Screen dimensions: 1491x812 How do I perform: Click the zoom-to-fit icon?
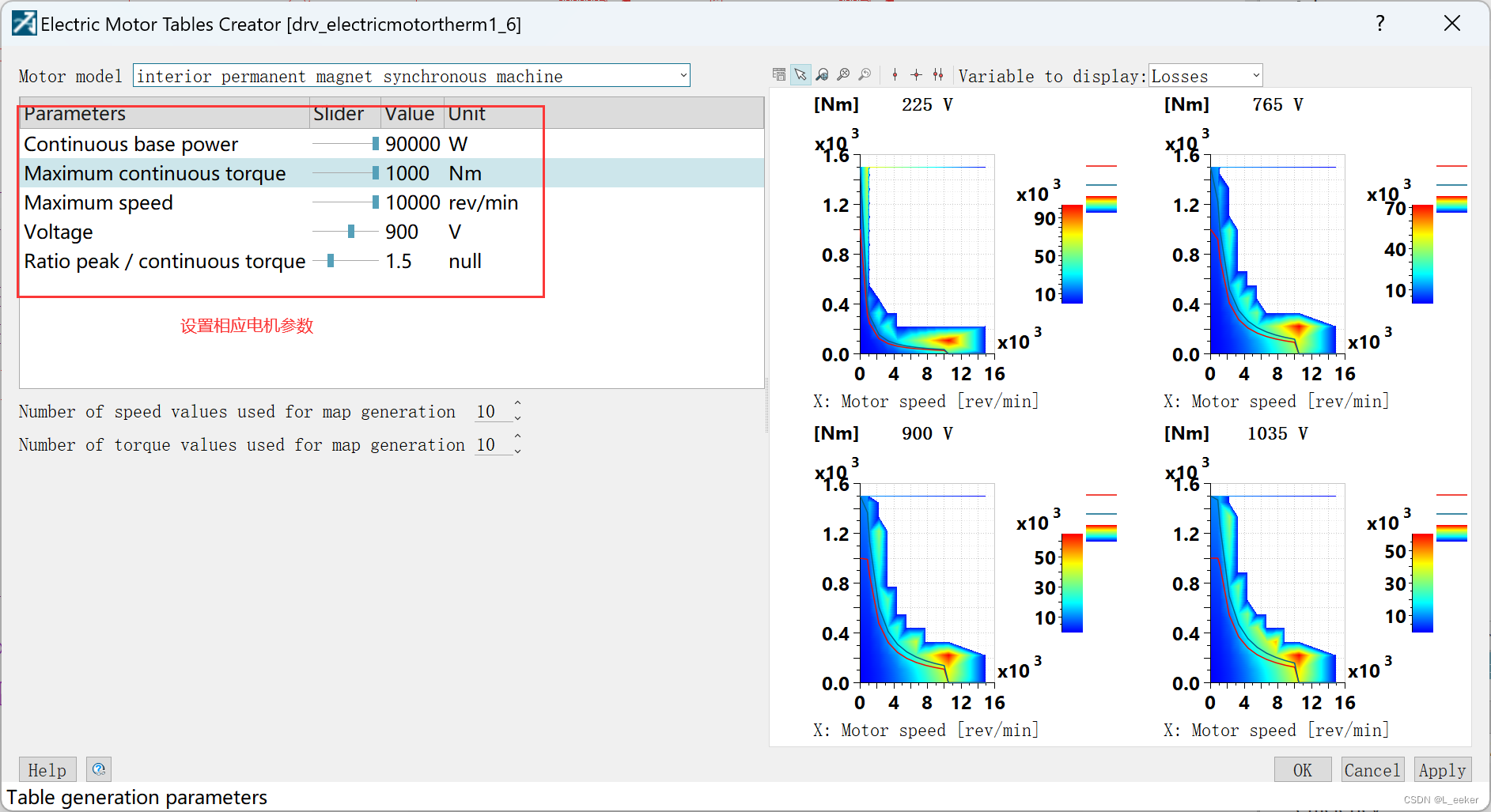click(842, 74)
